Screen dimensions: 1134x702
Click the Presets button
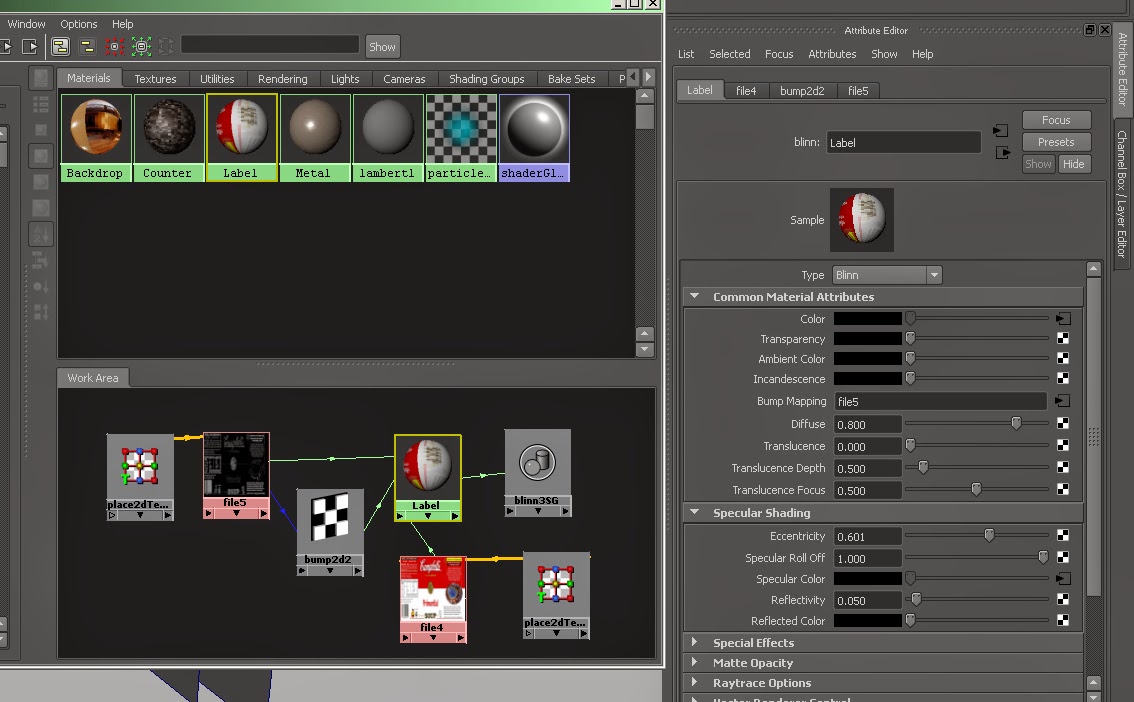[x=1056, y=141]
